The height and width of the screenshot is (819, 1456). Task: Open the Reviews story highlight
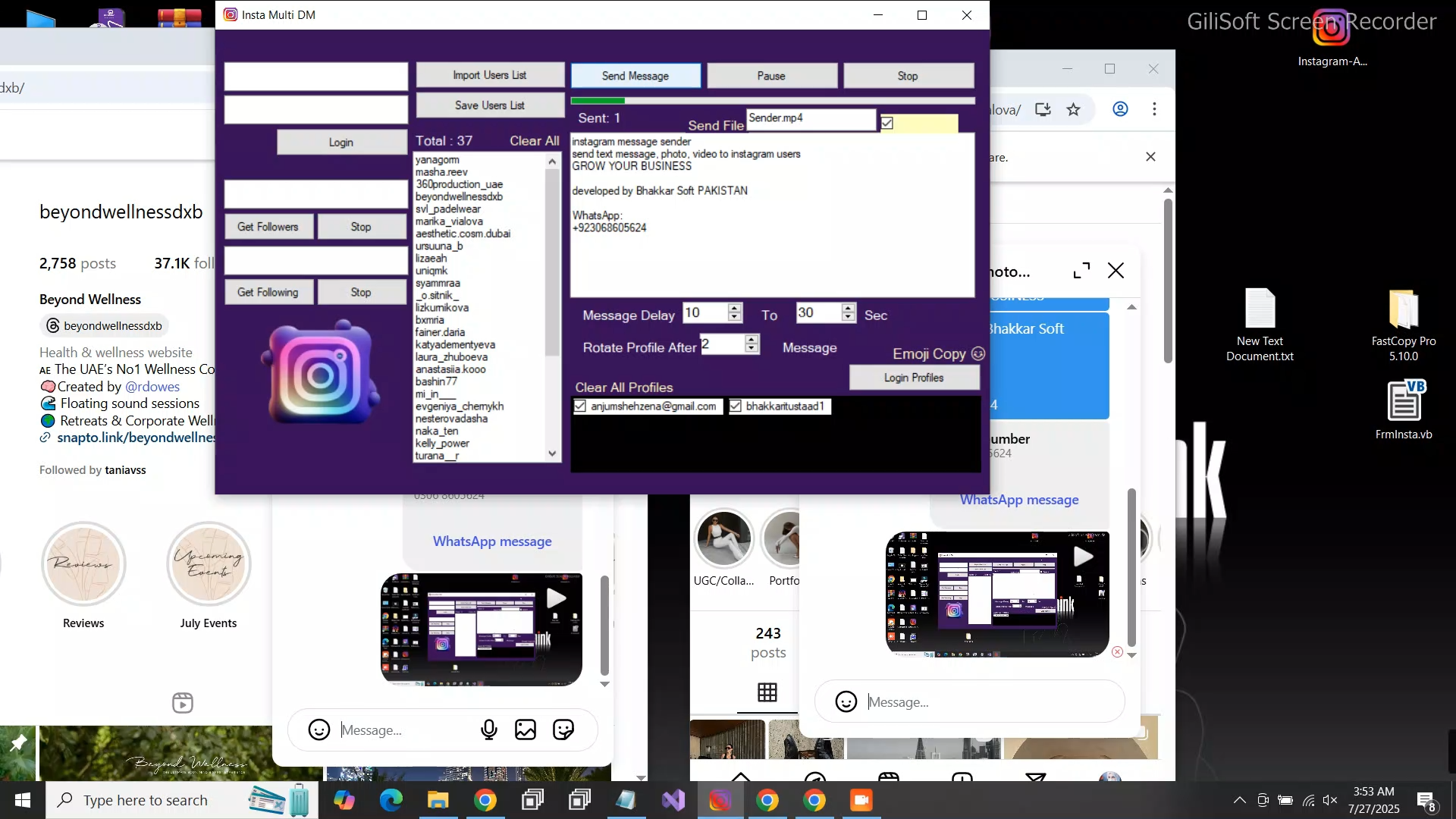(83, 564)
